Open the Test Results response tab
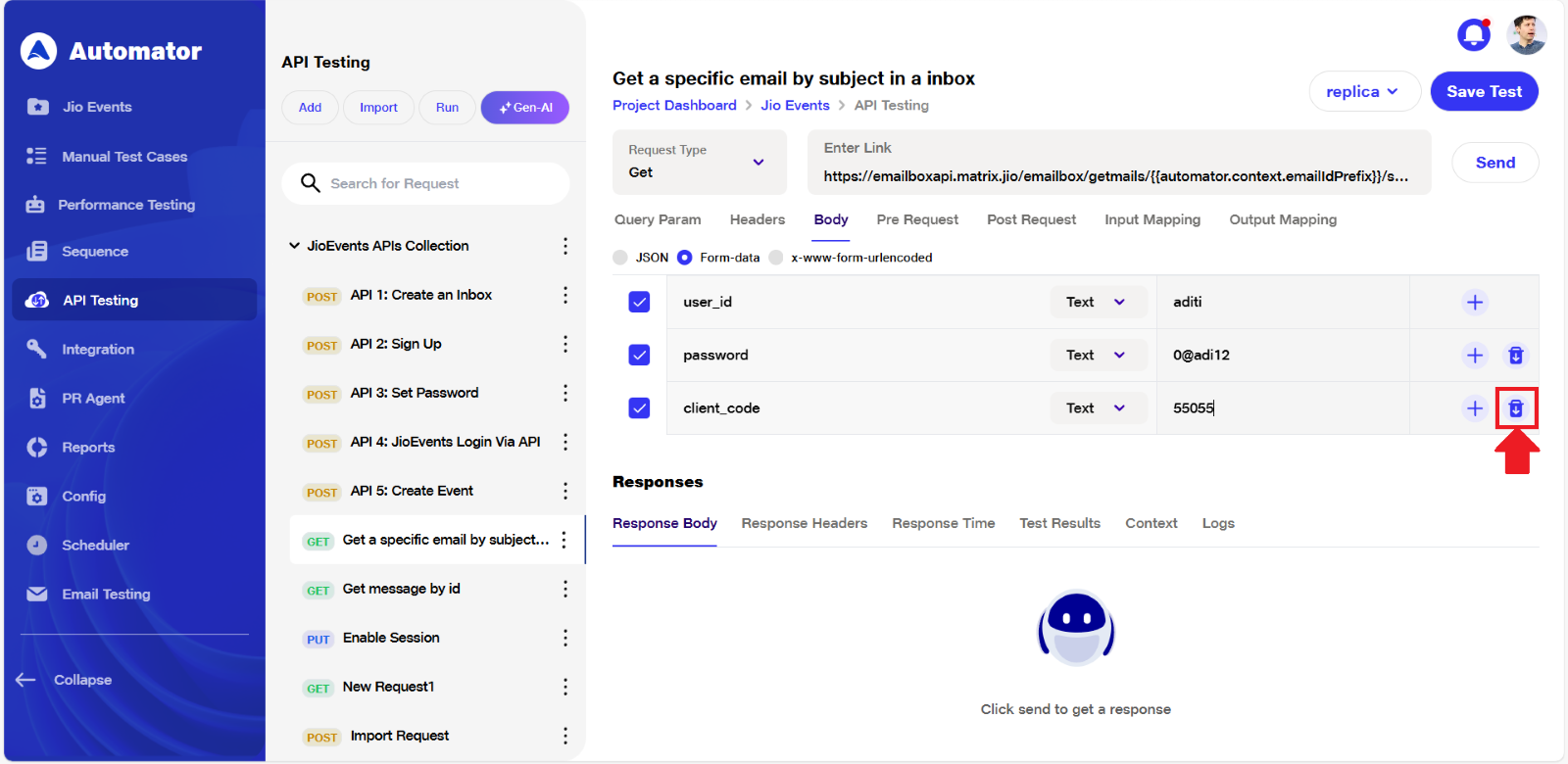This screenshot has width=1568, height=764. click(x=1059, y=524)
